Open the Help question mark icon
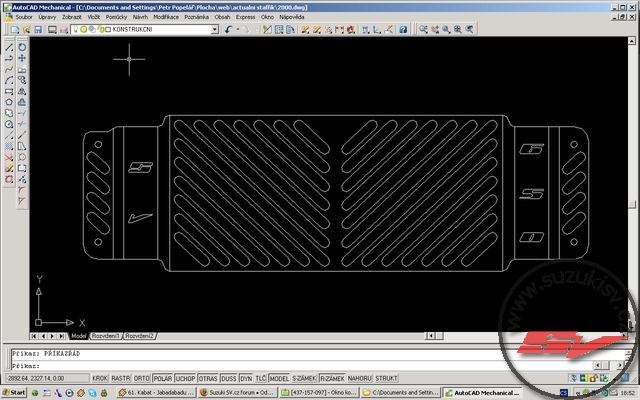 403,29
